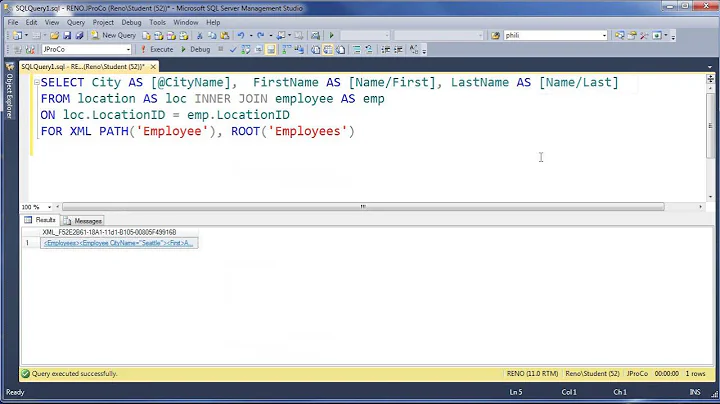Toggle Include Actual Execution Plan
This screenshot has width=720, height=404.
click(287, 50)
